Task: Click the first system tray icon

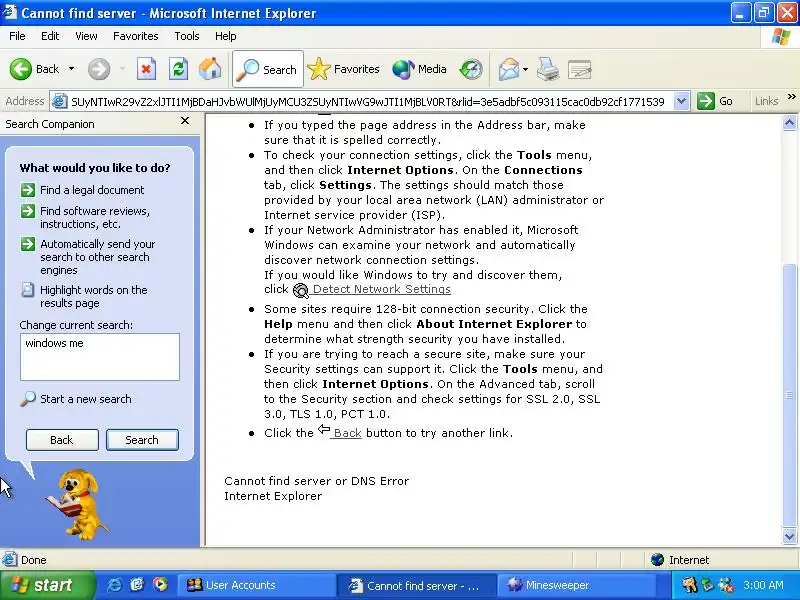Action: click(x=689, y=585)
